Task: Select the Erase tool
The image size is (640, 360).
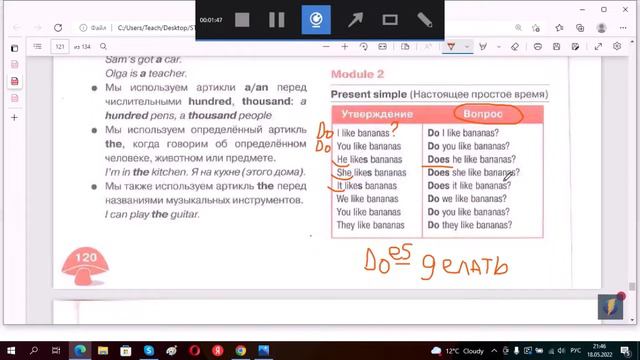Action: [x=515, y=47]
